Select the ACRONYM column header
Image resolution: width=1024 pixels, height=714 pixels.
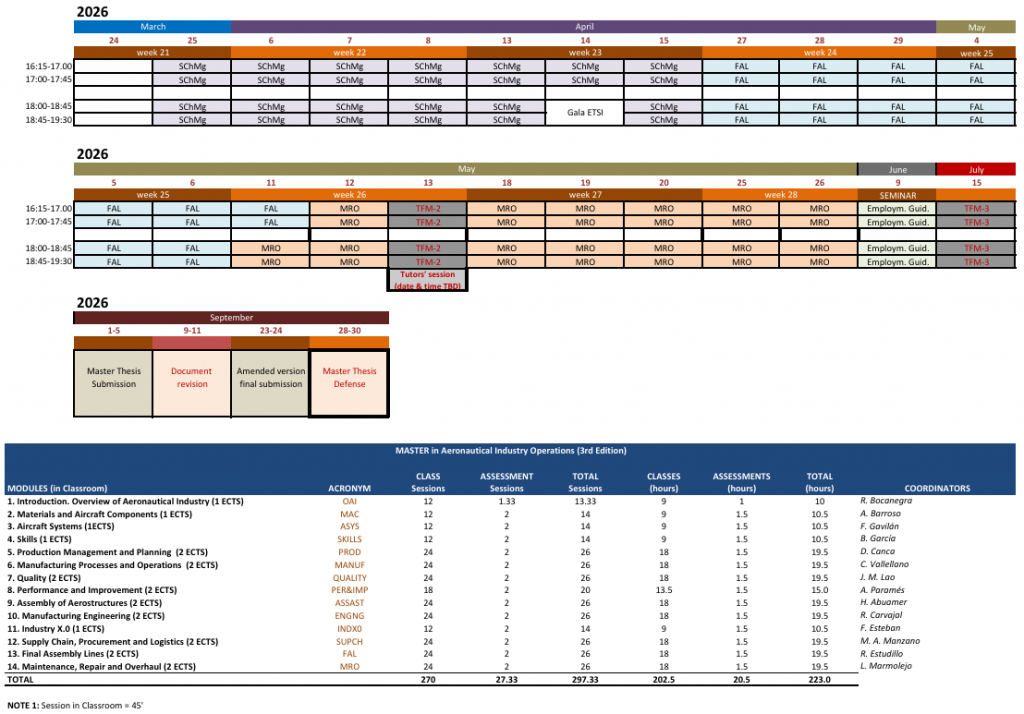pos(349,488)
